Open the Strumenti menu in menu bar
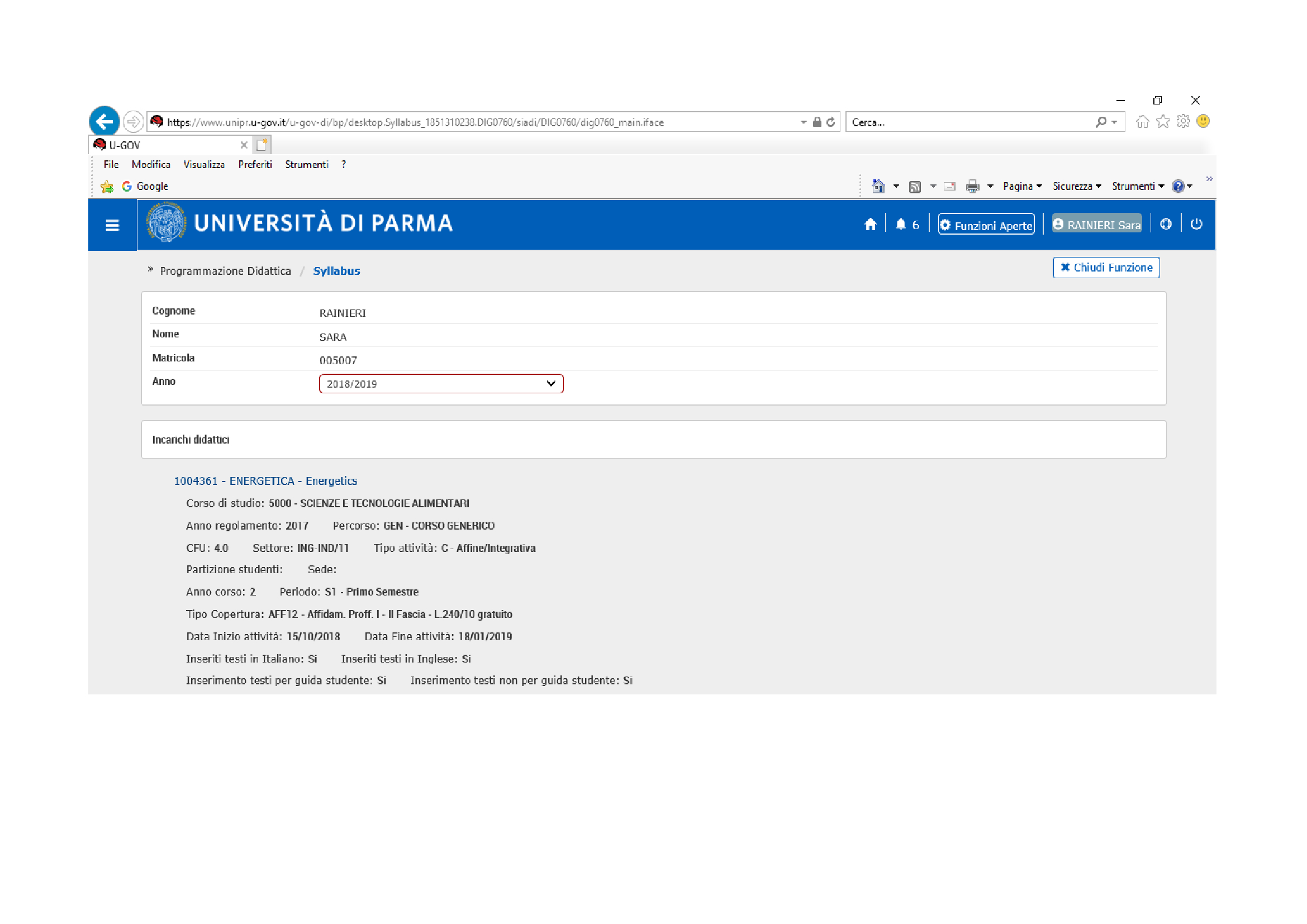 [306, 164]
